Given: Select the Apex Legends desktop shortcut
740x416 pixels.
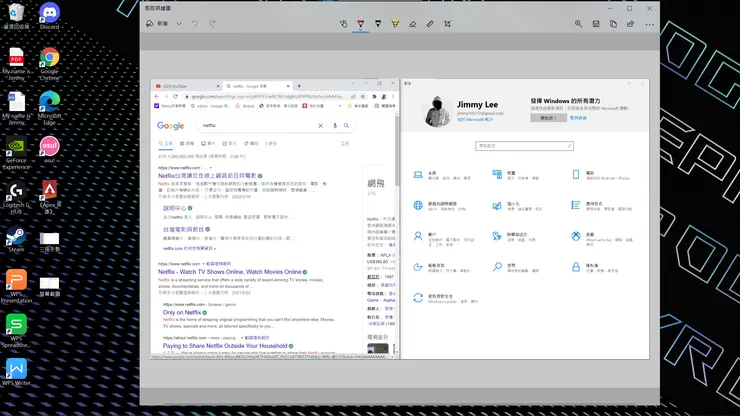Looking at the screenshot, I should click(50, 197).
